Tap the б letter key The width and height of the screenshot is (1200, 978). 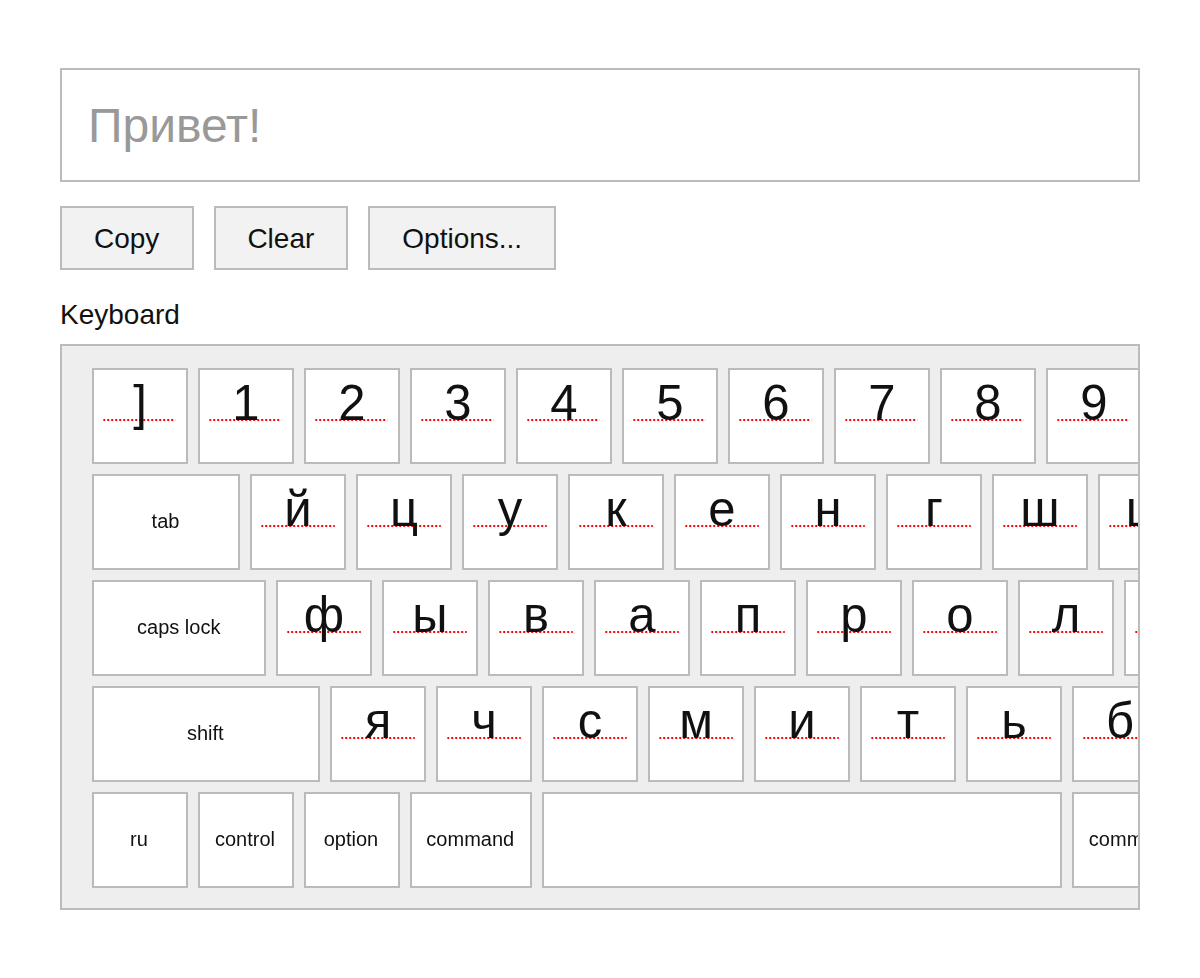[x=1106, y=734]
